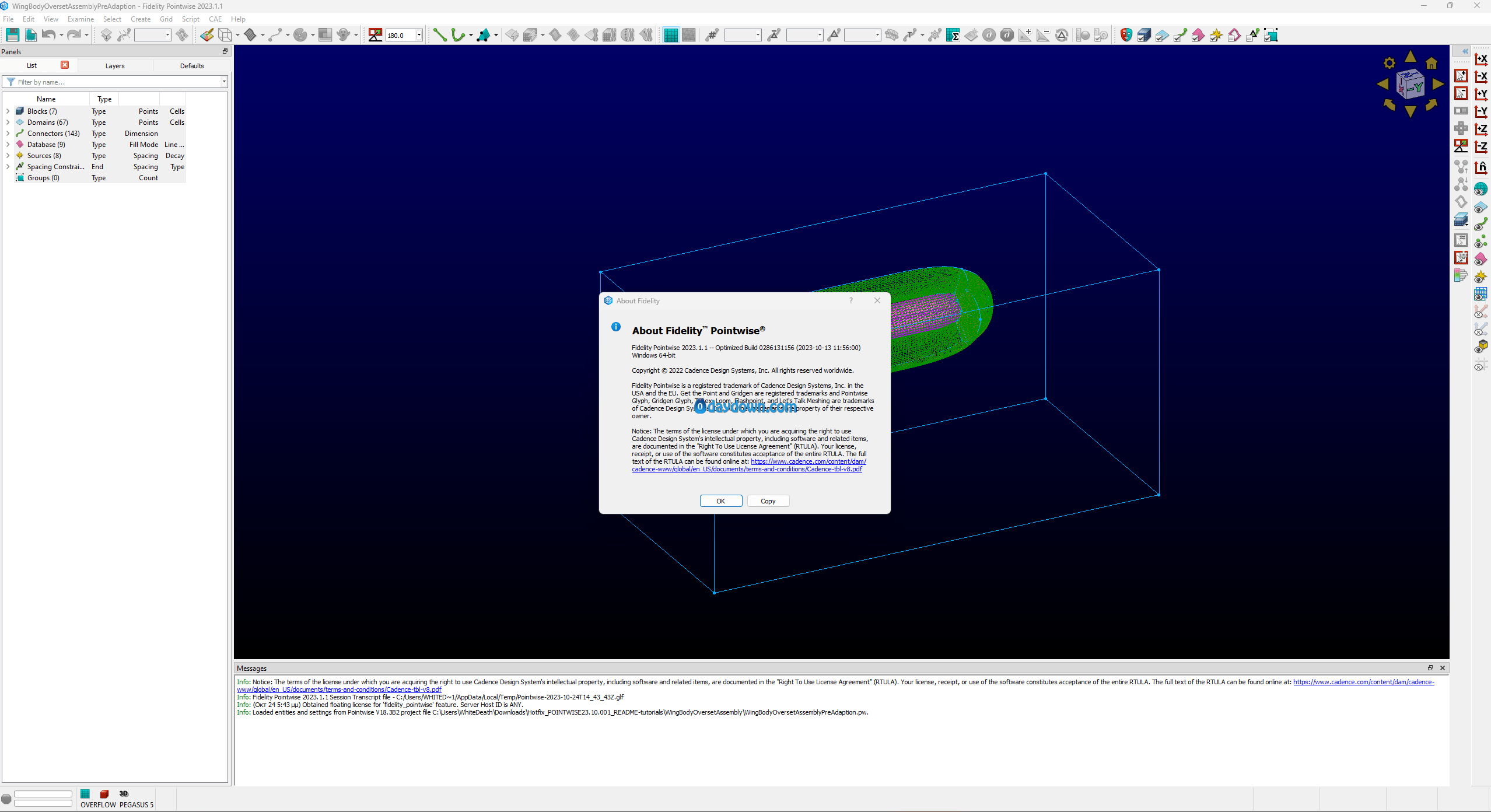Screen dimensions: 1491x812
Task: Click the wireframe cube display icon
Action: pos(225,35)
